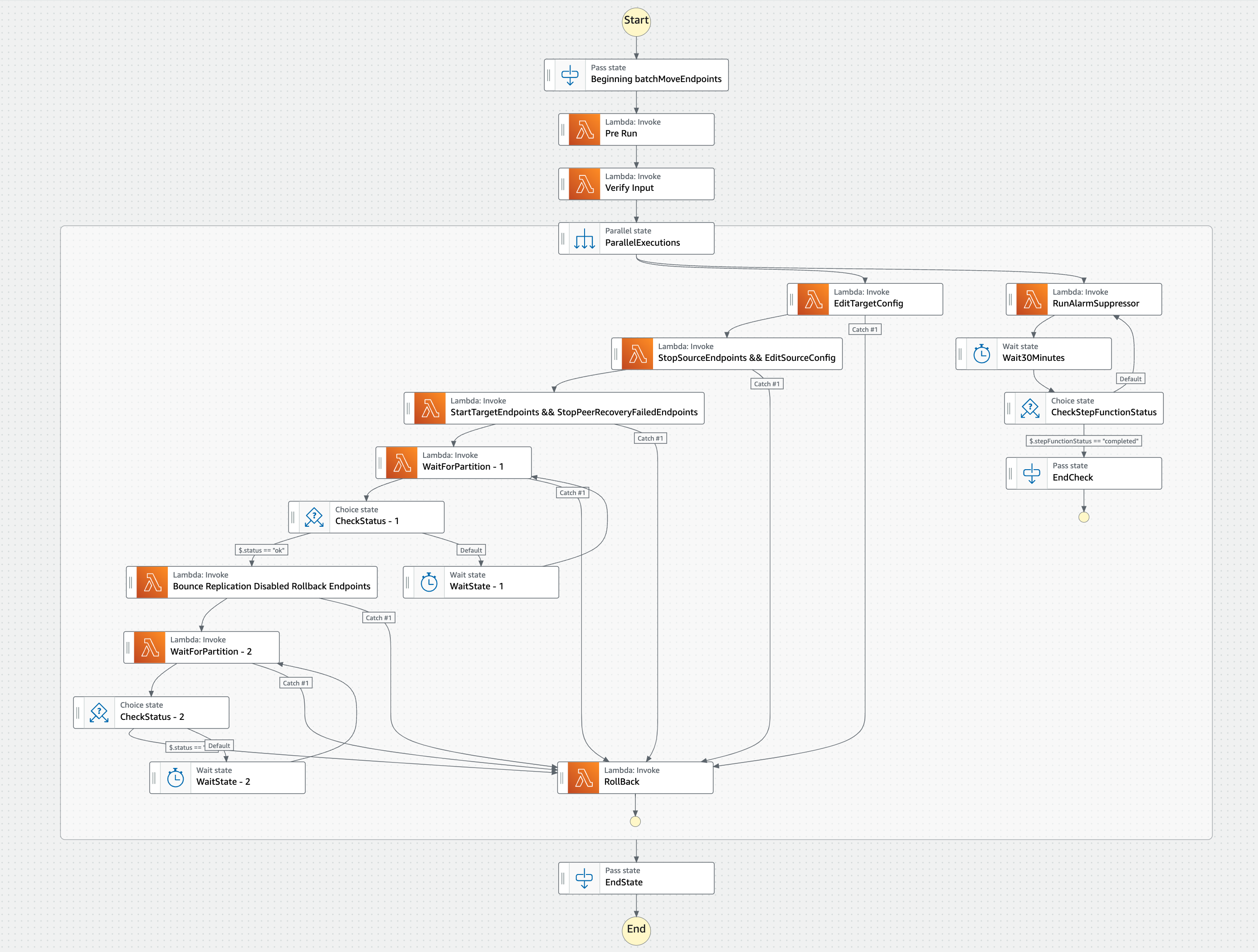Click the Lambda icon on Bounce Replication Disabled Rollback Endpoints
Image resolution: width=1258 pixels, height=952 pixels.
coord(152,583)
